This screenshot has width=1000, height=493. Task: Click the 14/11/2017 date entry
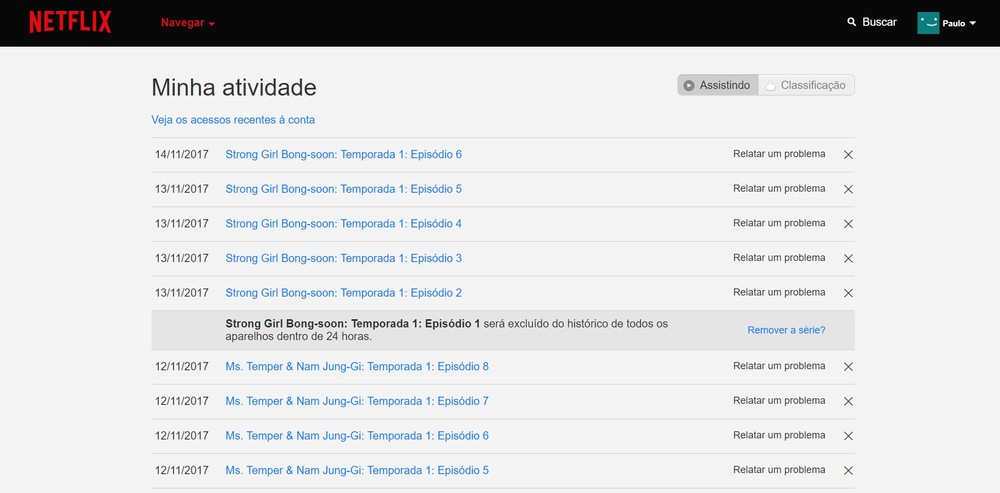coord(182,154)
